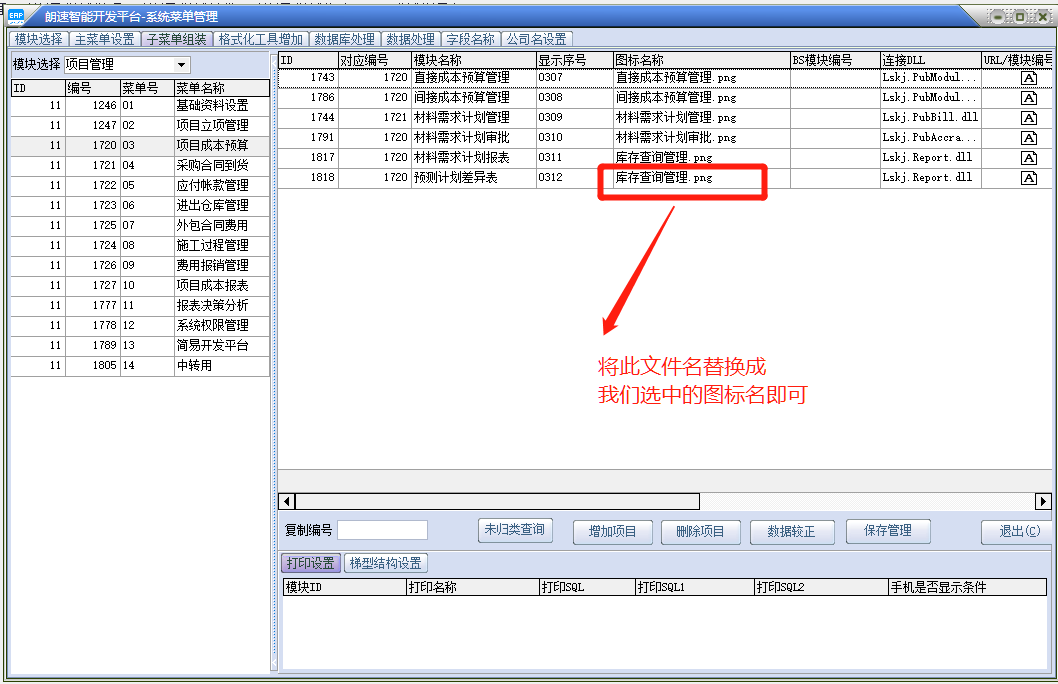Open the 模块选择 dropdown list
This screenshot has height=684, width=1058.
pos(181,65)
